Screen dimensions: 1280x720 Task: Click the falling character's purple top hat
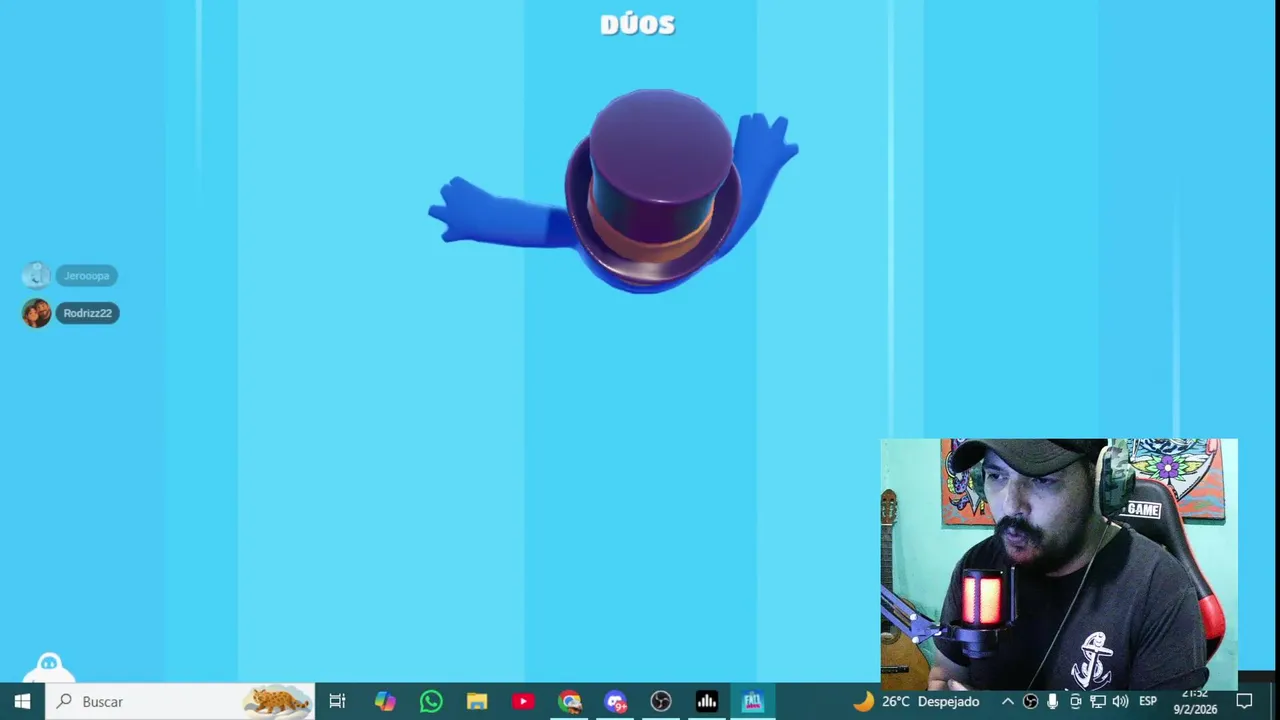[x=655, y=185]
